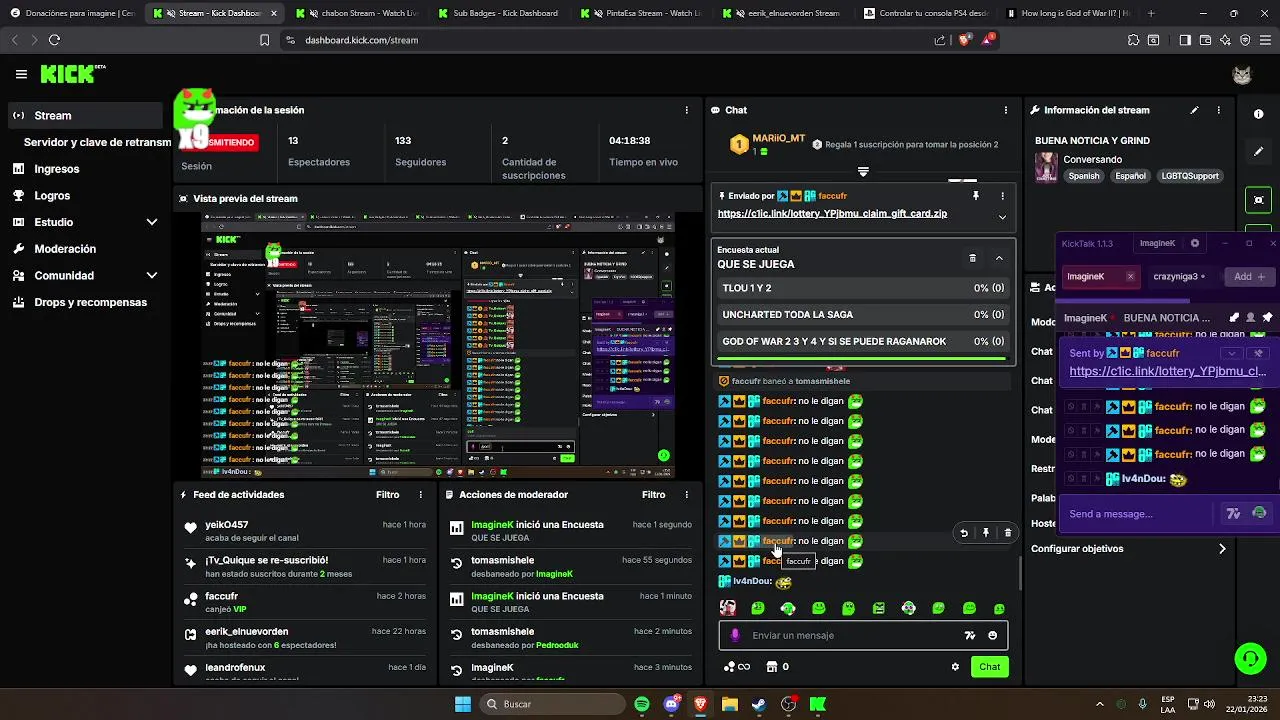Open the green support headset button
Screen dimensions: 1280x720
[x=1250, y=658]
